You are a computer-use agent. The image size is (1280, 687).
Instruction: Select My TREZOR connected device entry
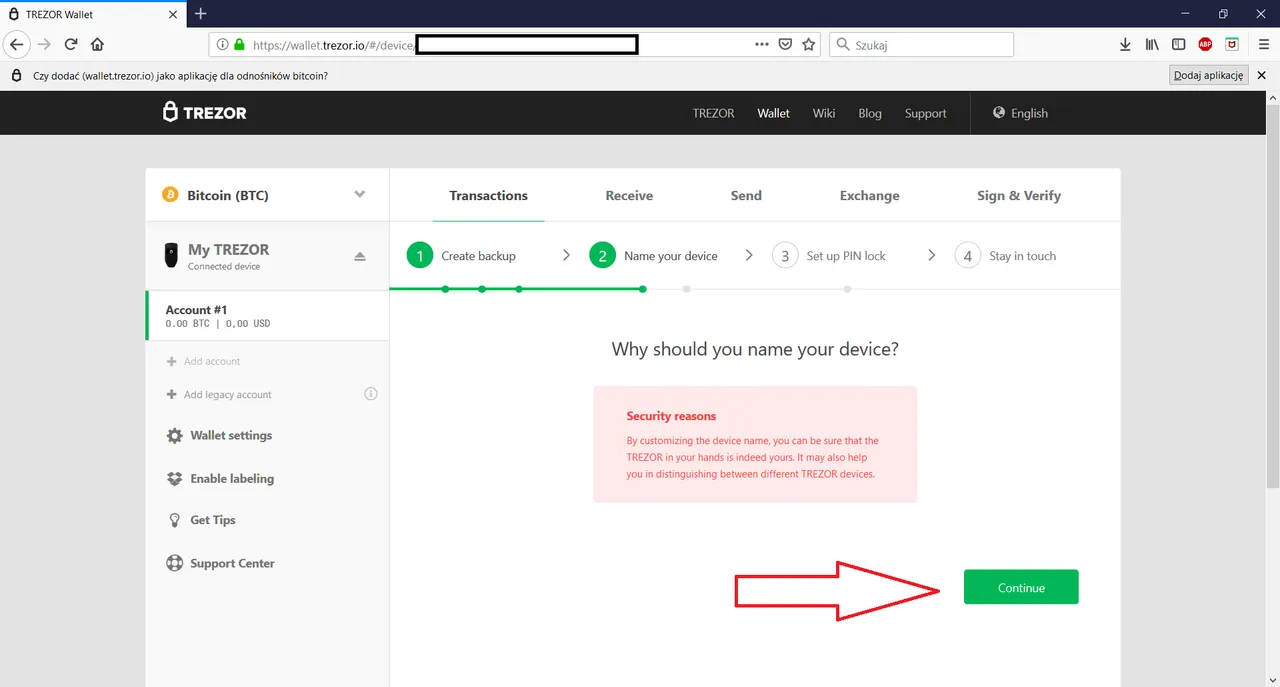point(267,256)
